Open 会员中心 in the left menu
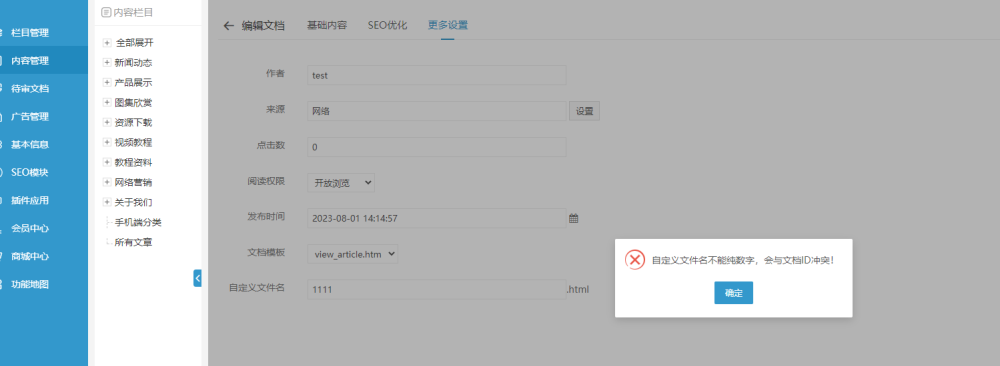1000x366 pixels. point(30,228)
